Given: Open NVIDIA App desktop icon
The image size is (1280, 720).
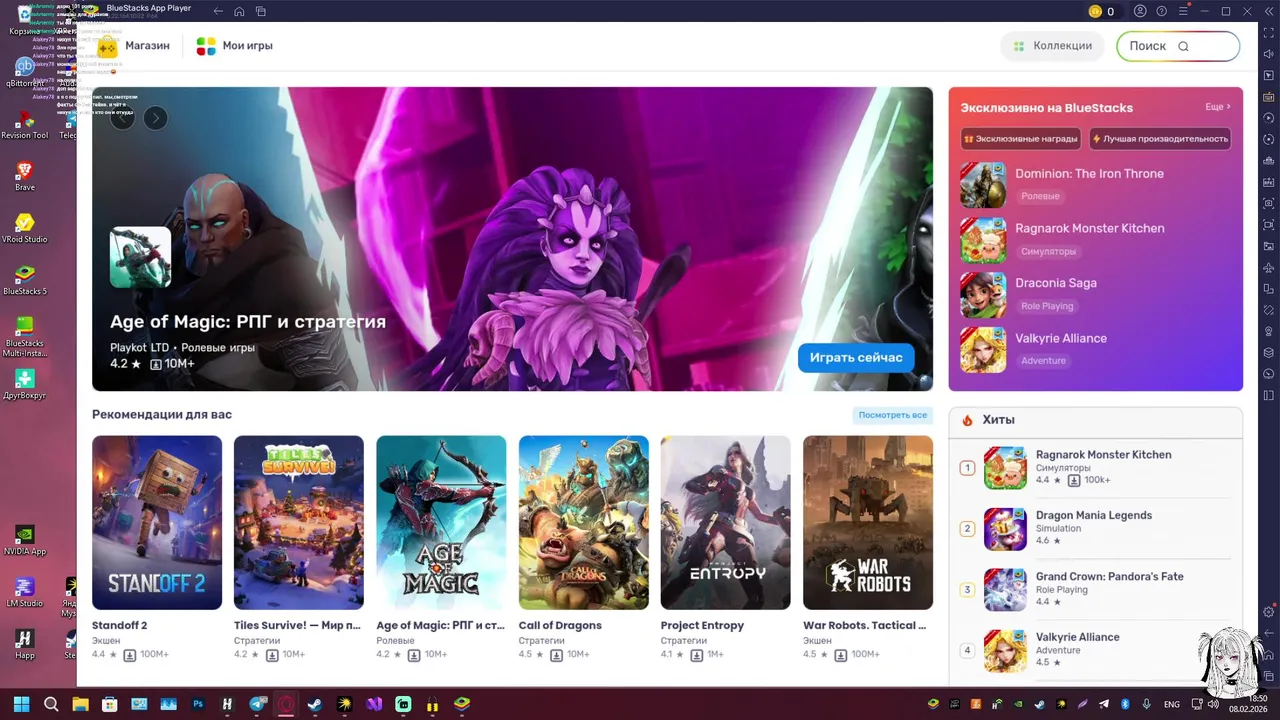Looking at the screenshot, I should [x=25, y=540].
